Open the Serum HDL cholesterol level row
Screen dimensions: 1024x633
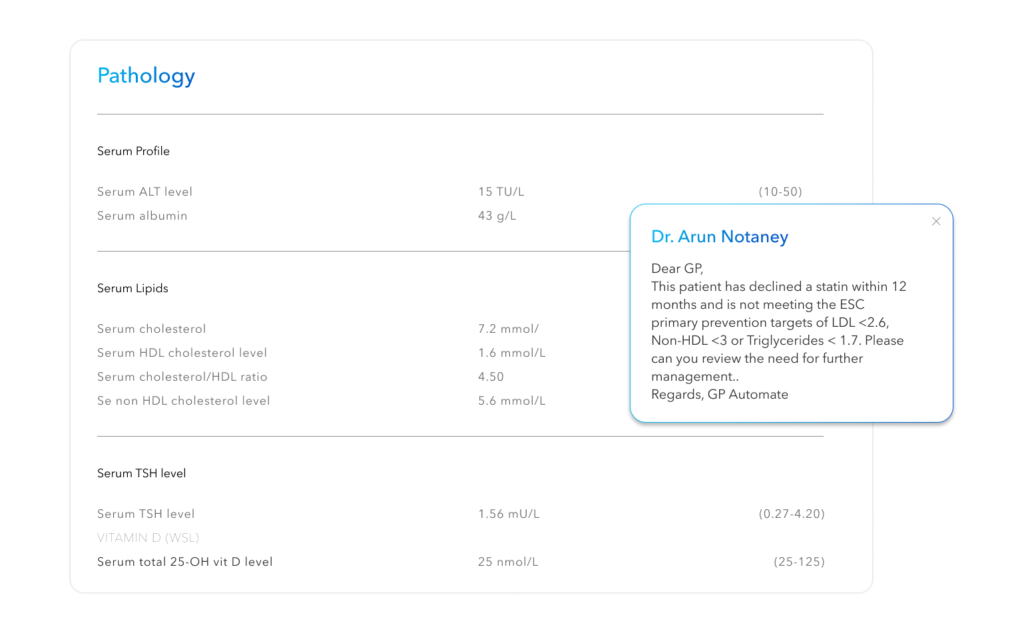tap(182, 353)
